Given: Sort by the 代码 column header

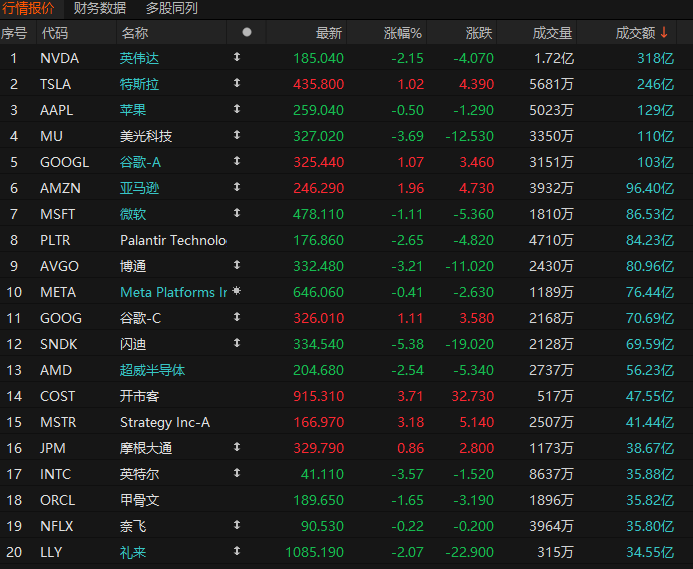Looking at the screenshot, I should 55,33.
